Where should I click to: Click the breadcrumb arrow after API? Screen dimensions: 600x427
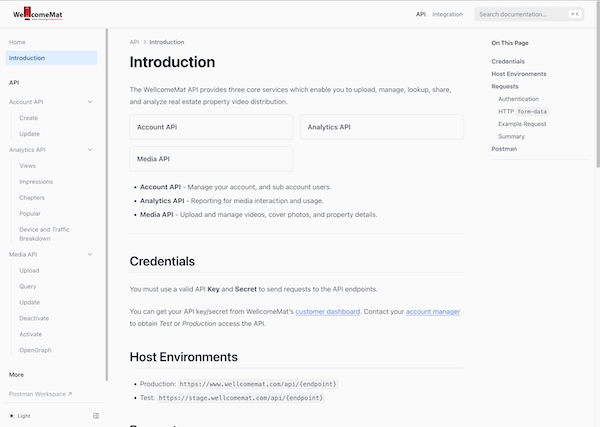click(144, 42)
